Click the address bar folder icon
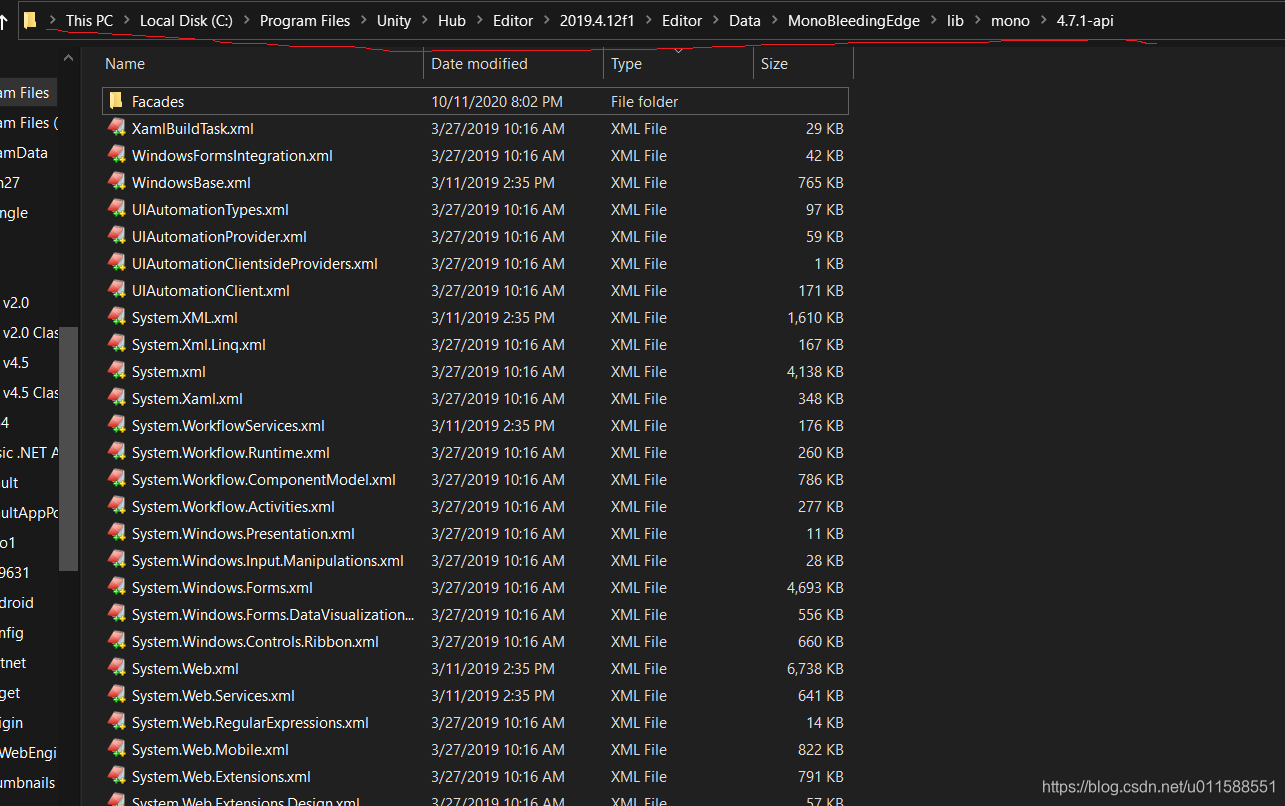This screenshot has width=1285, height=806. tap(30, 20)
